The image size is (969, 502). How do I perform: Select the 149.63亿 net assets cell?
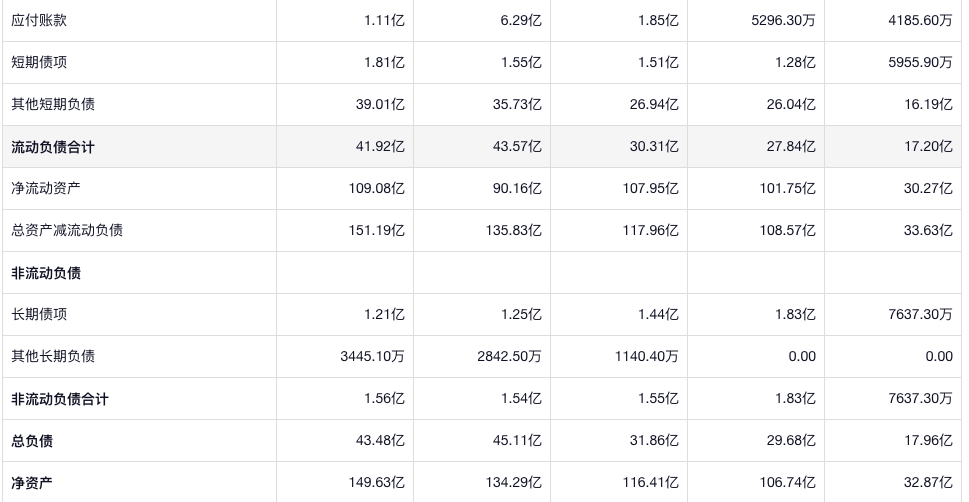point(377,483)
